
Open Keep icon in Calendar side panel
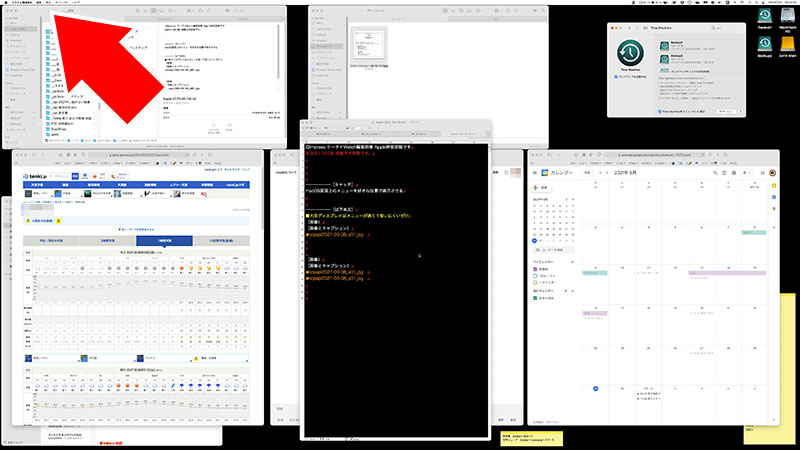tap(774, 186)
